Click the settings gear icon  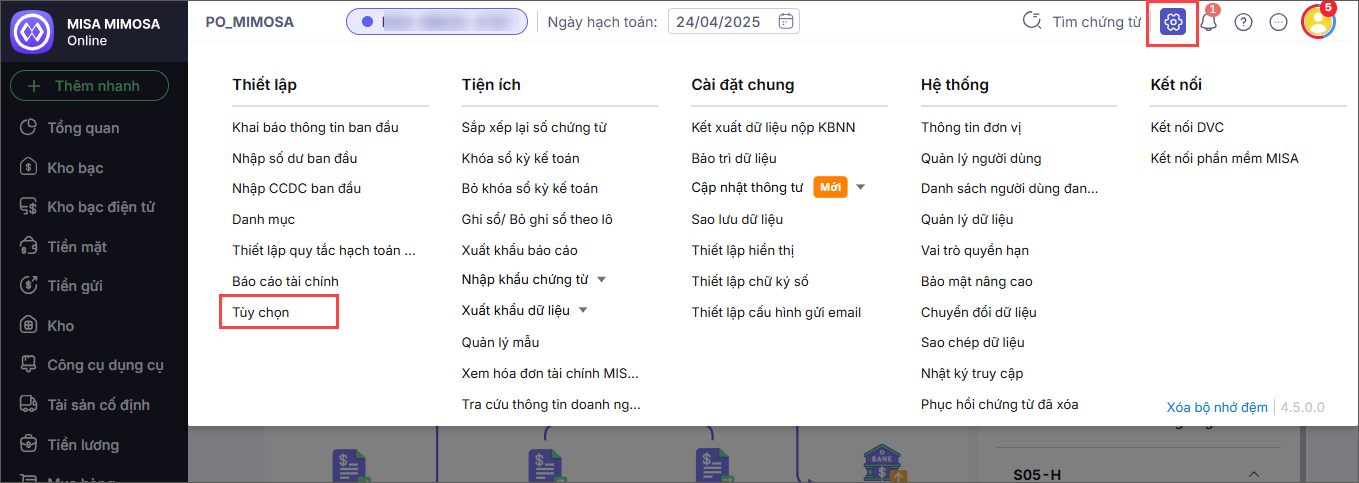pos(1173,22)
